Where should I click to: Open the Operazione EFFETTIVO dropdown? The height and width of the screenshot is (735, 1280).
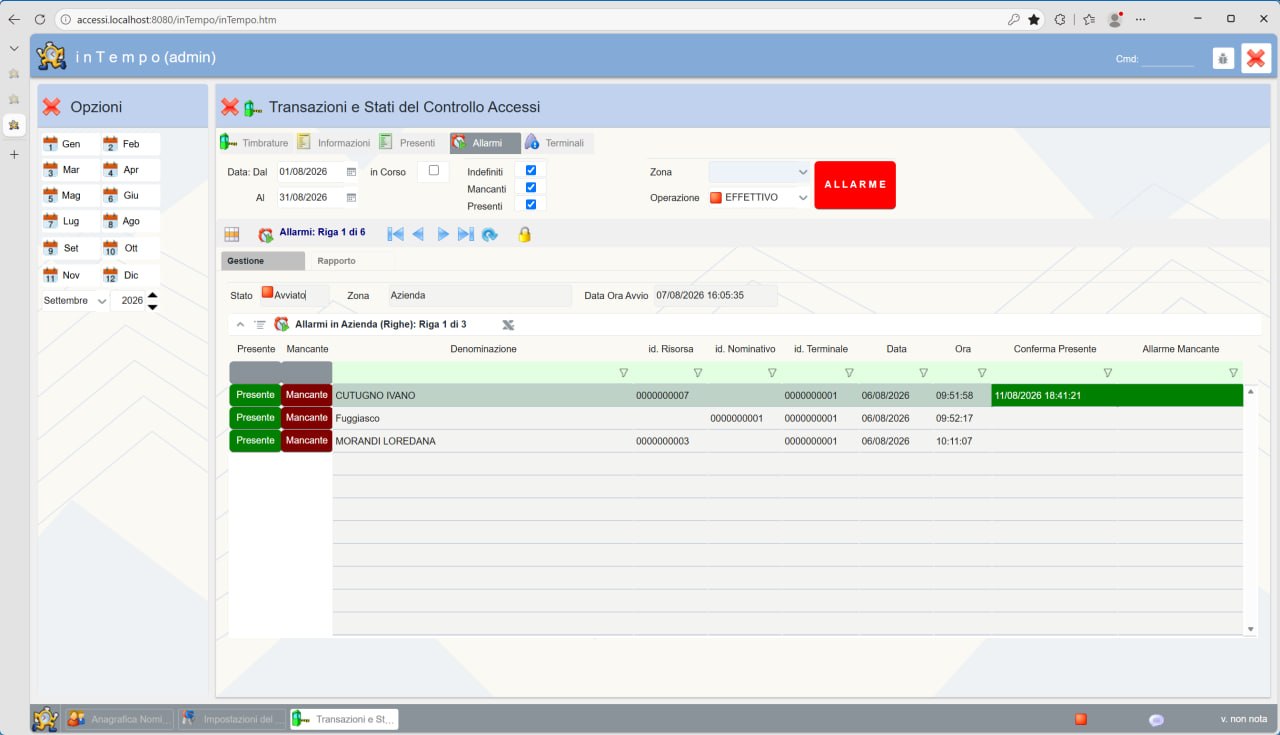point(760,197)
